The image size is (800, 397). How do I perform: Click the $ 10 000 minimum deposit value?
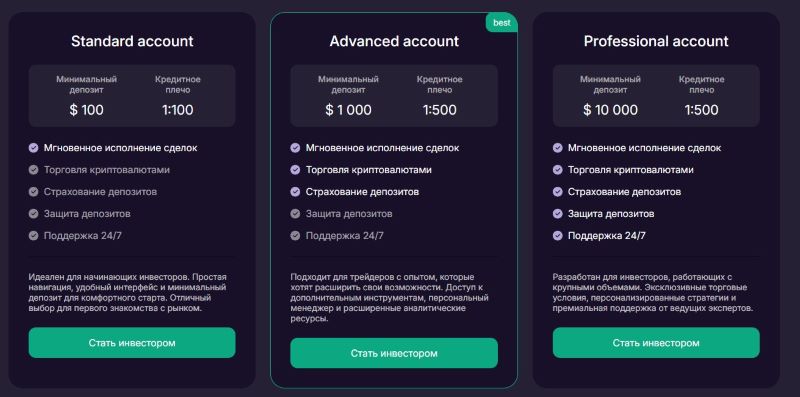pyautogui.click(x=610, y=110)
